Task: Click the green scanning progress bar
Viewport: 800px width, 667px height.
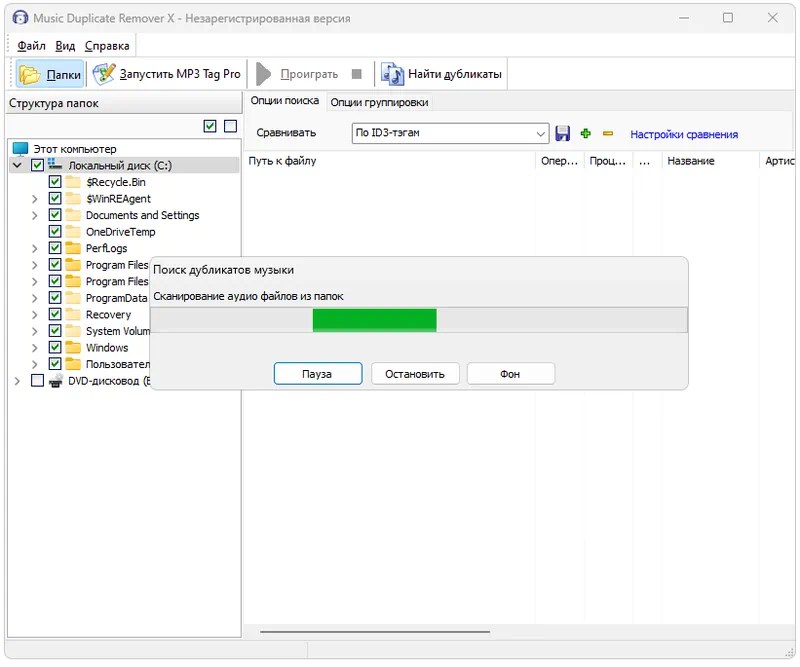Action: [374, 320]
